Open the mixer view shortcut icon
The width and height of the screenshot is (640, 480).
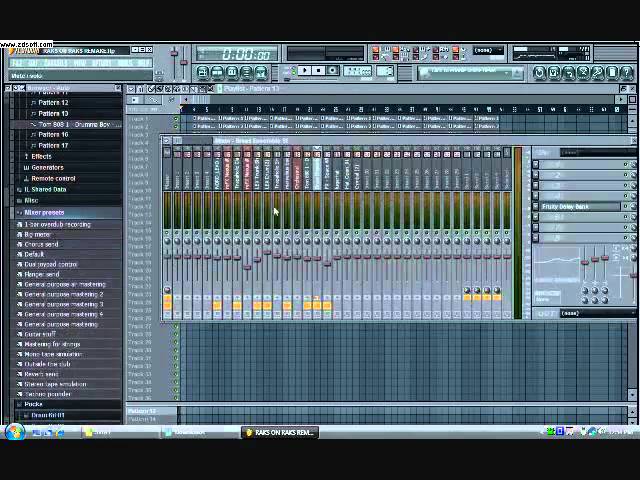coord(261,73)
